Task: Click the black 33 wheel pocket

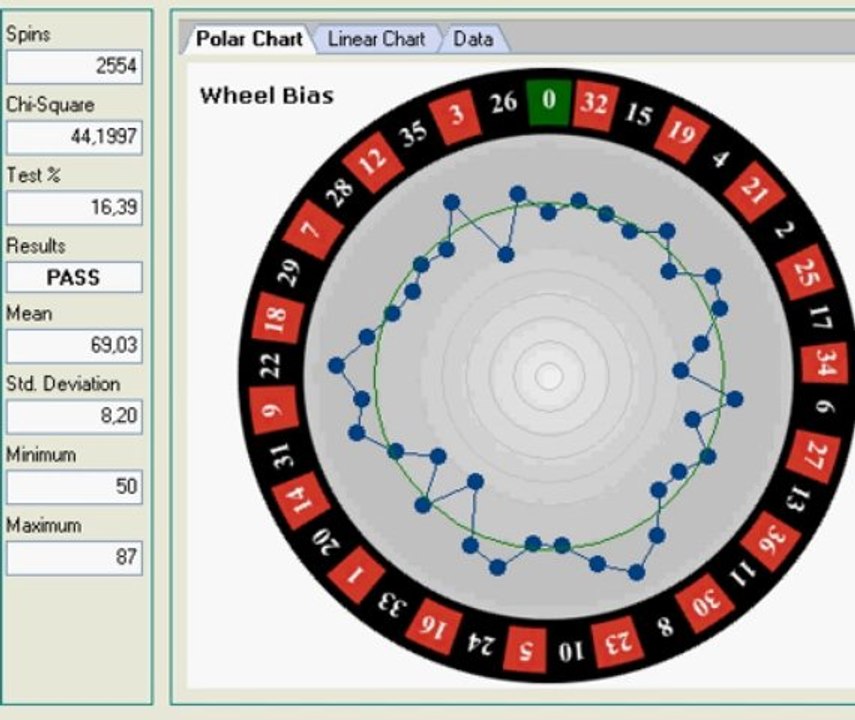Action: coord(394,603)
